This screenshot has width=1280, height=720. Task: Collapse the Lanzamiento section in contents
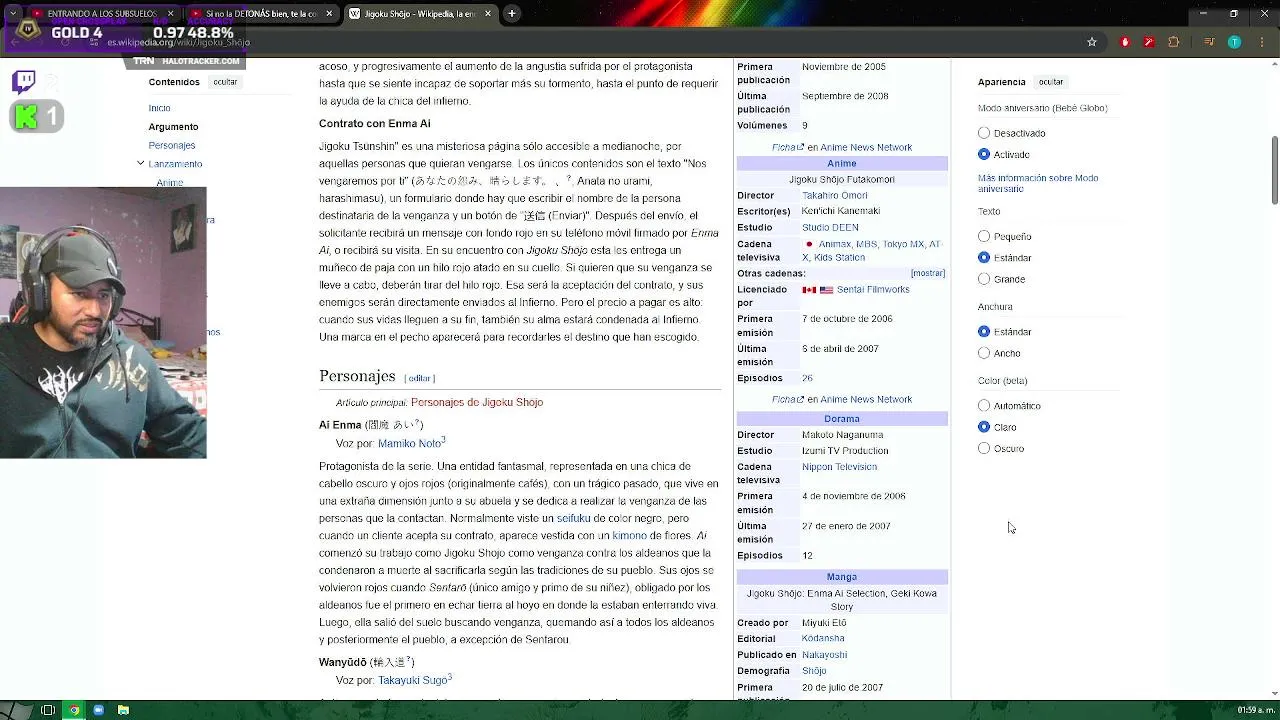pos(141,163)
